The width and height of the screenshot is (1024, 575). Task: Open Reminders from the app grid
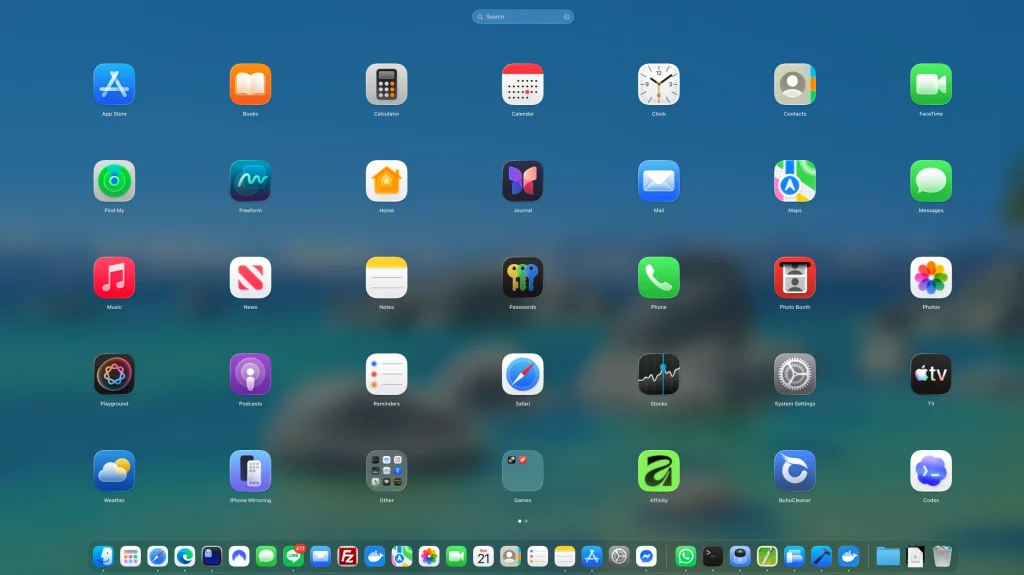tap(387, 374)
